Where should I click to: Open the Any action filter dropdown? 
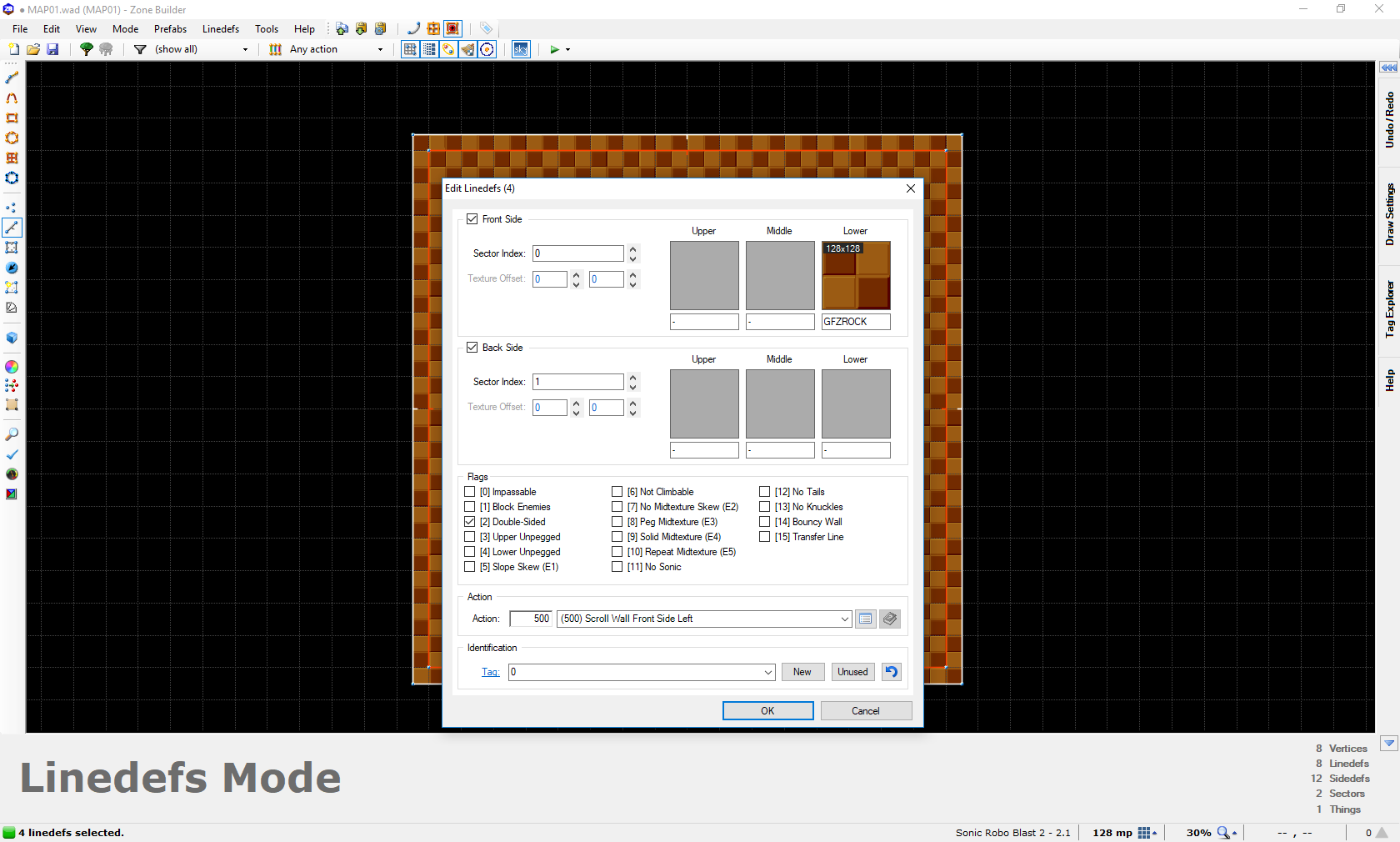[x=381, y=49]
